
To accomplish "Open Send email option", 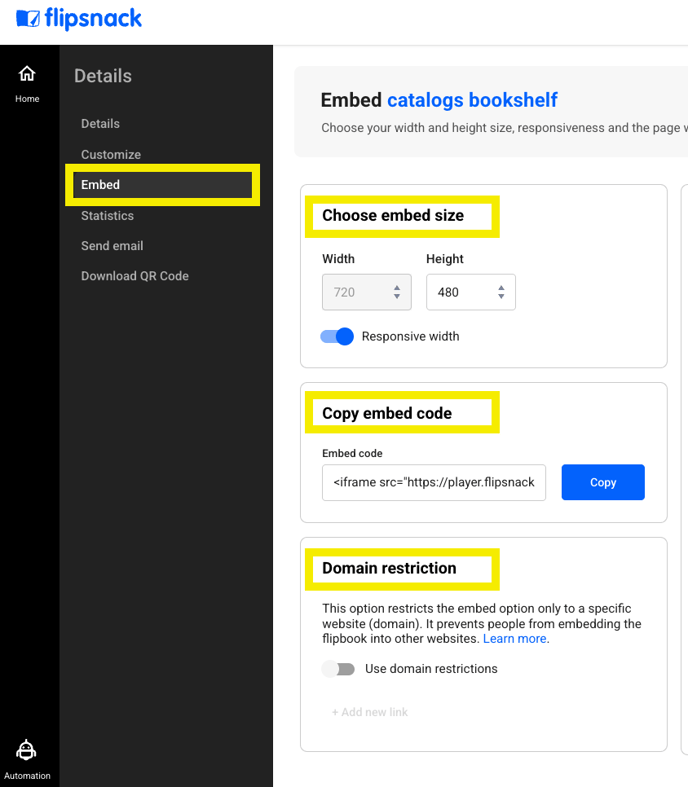I will 112,246.
